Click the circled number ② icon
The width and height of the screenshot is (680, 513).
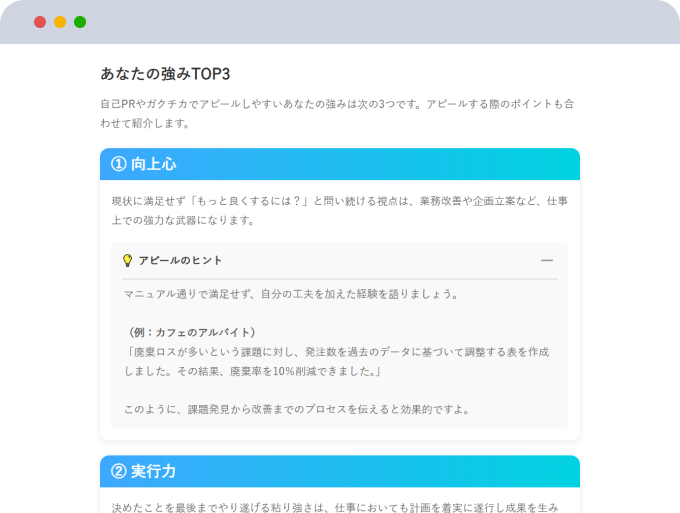click(118, 471)
